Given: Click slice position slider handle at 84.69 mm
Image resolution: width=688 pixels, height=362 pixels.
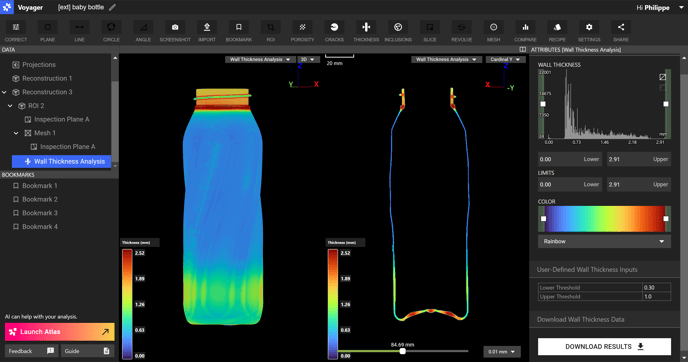Looking at the screenshot, I should click(x=402, y=351).
